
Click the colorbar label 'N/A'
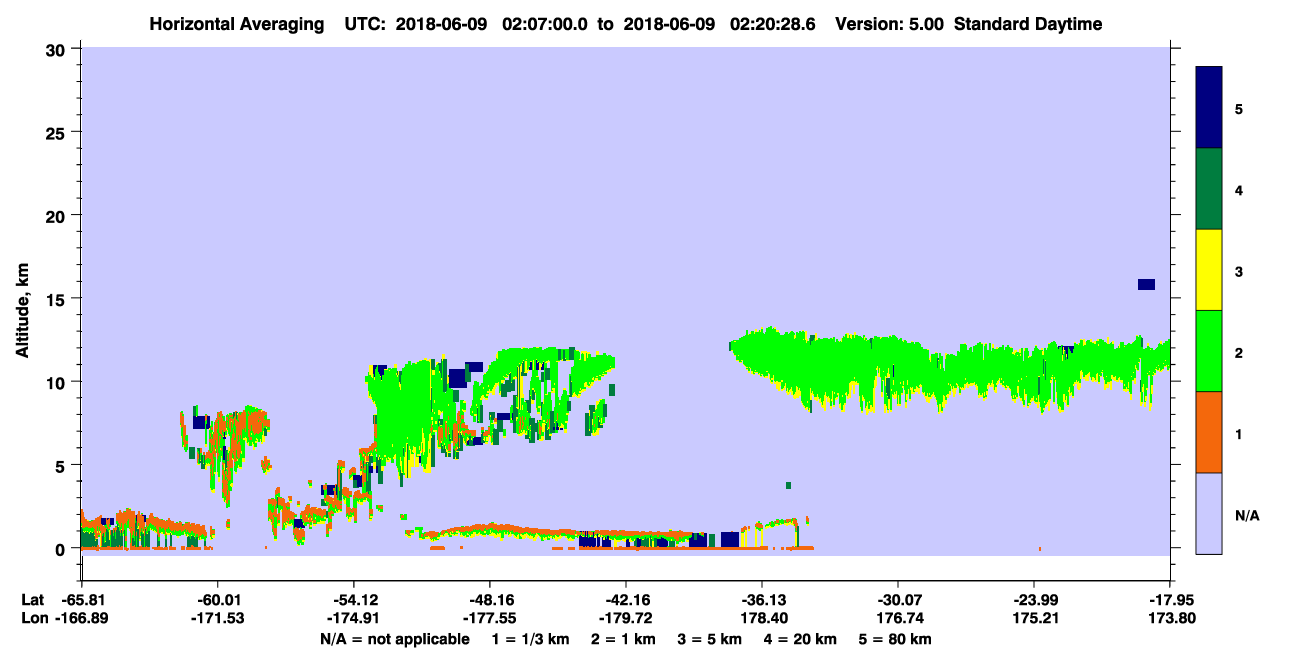[x=1246, y=515]
